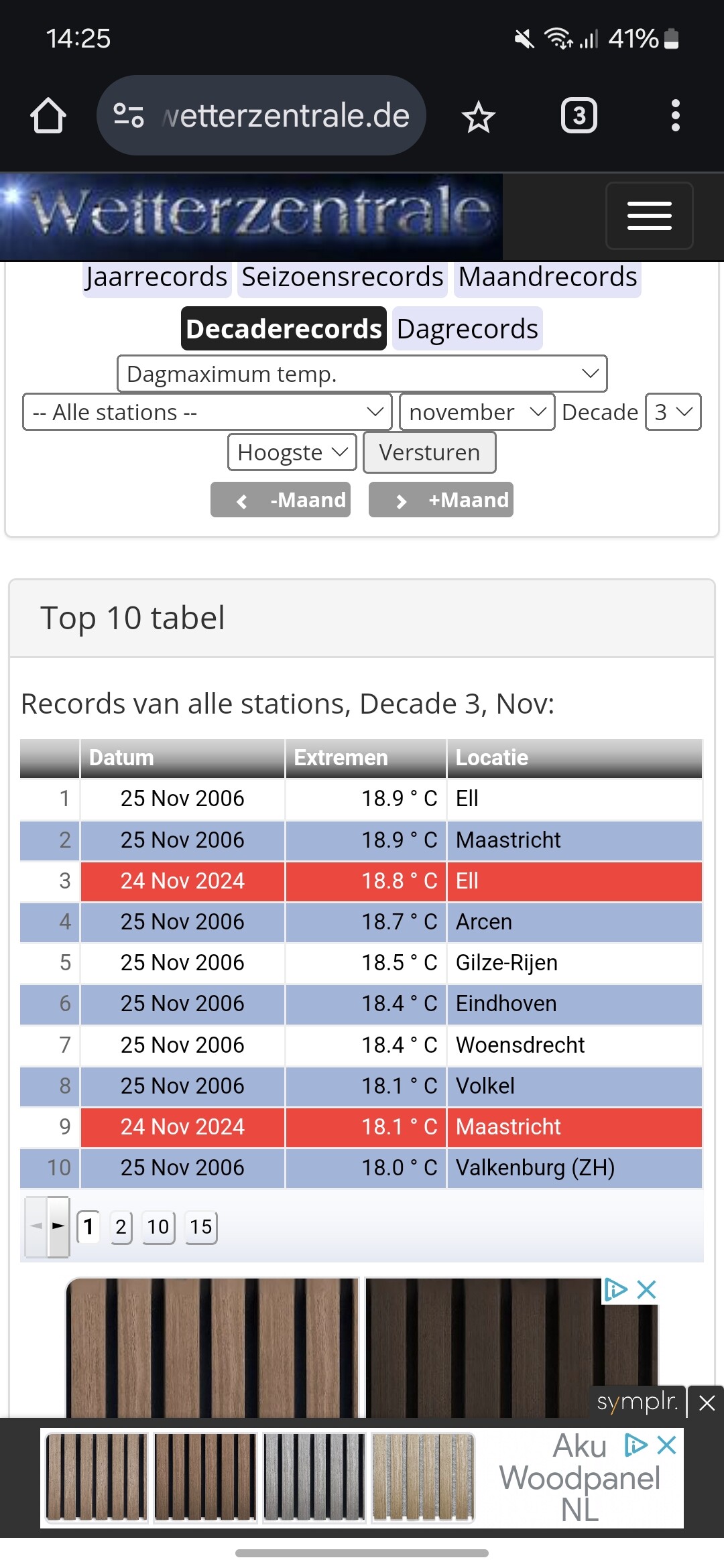The height and width of the screenshot is (1568, 724).
Task: Open the Hoogste selection dropdown
Action: 292,452
